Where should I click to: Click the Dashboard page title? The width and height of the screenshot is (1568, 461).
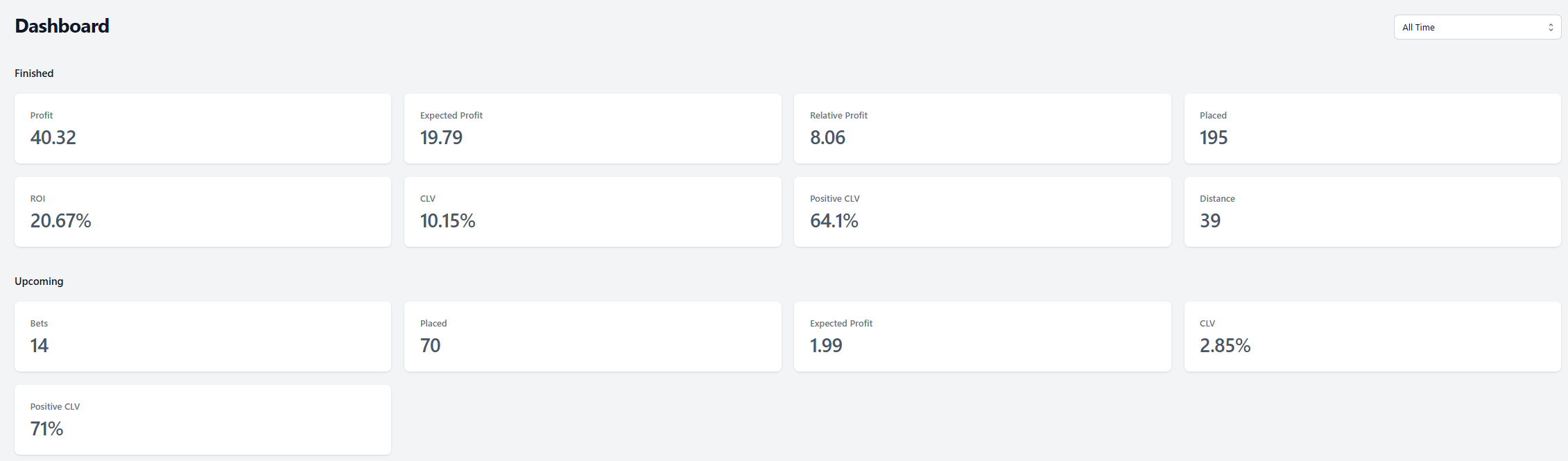pyautogui.click(x=62, y=26)
